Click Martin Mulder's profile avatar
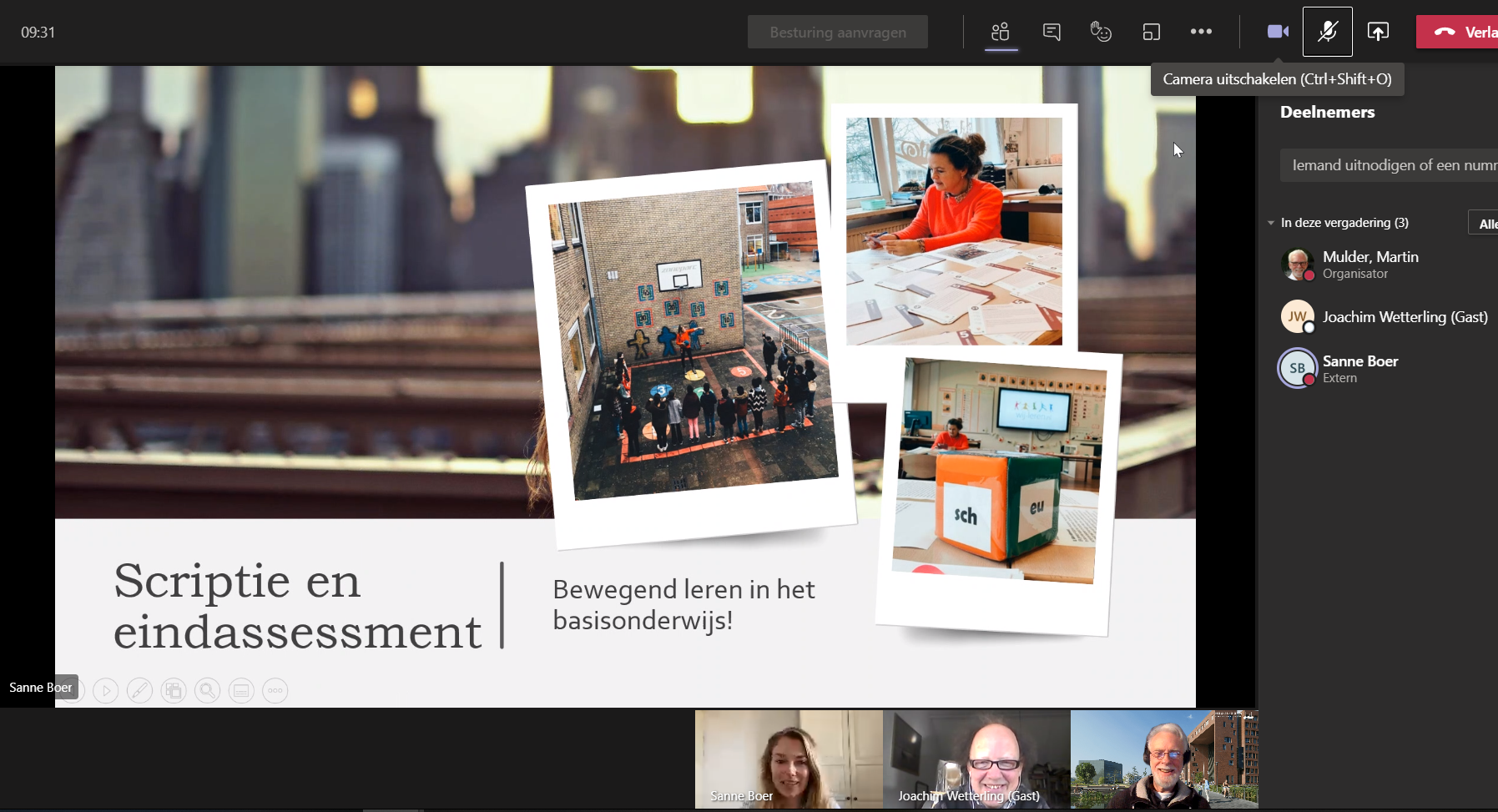 pyautogui.click(x=1298, y=265)
